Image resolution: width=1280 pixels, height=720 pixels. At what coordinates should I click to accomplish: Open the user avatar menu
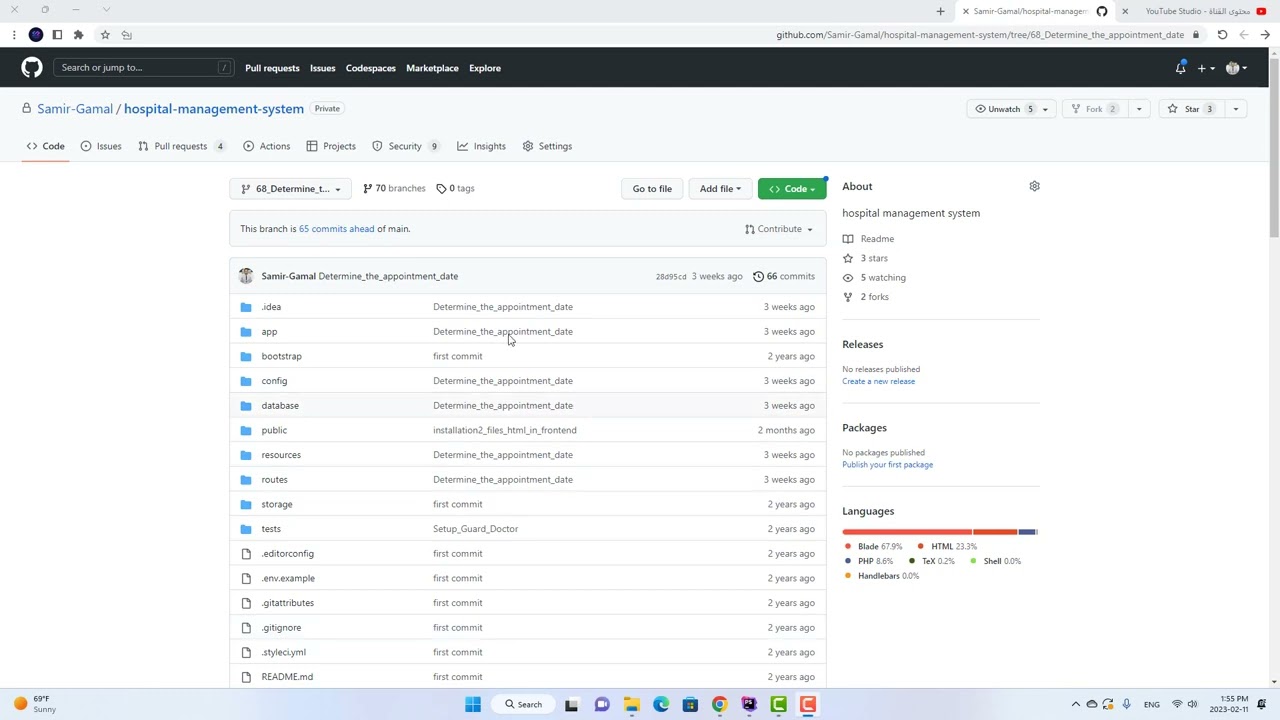[x=1236, y=68]
